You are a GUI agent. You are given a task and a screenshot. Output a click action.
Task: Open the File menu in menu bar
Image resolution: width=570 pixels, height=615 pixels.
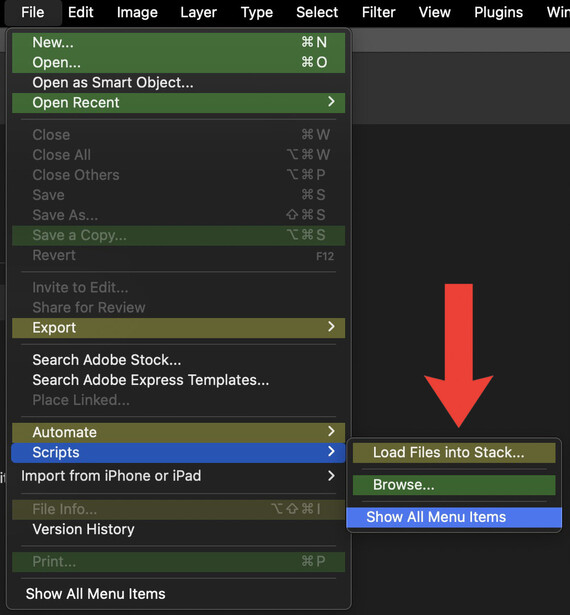click(x=33, y=12)
